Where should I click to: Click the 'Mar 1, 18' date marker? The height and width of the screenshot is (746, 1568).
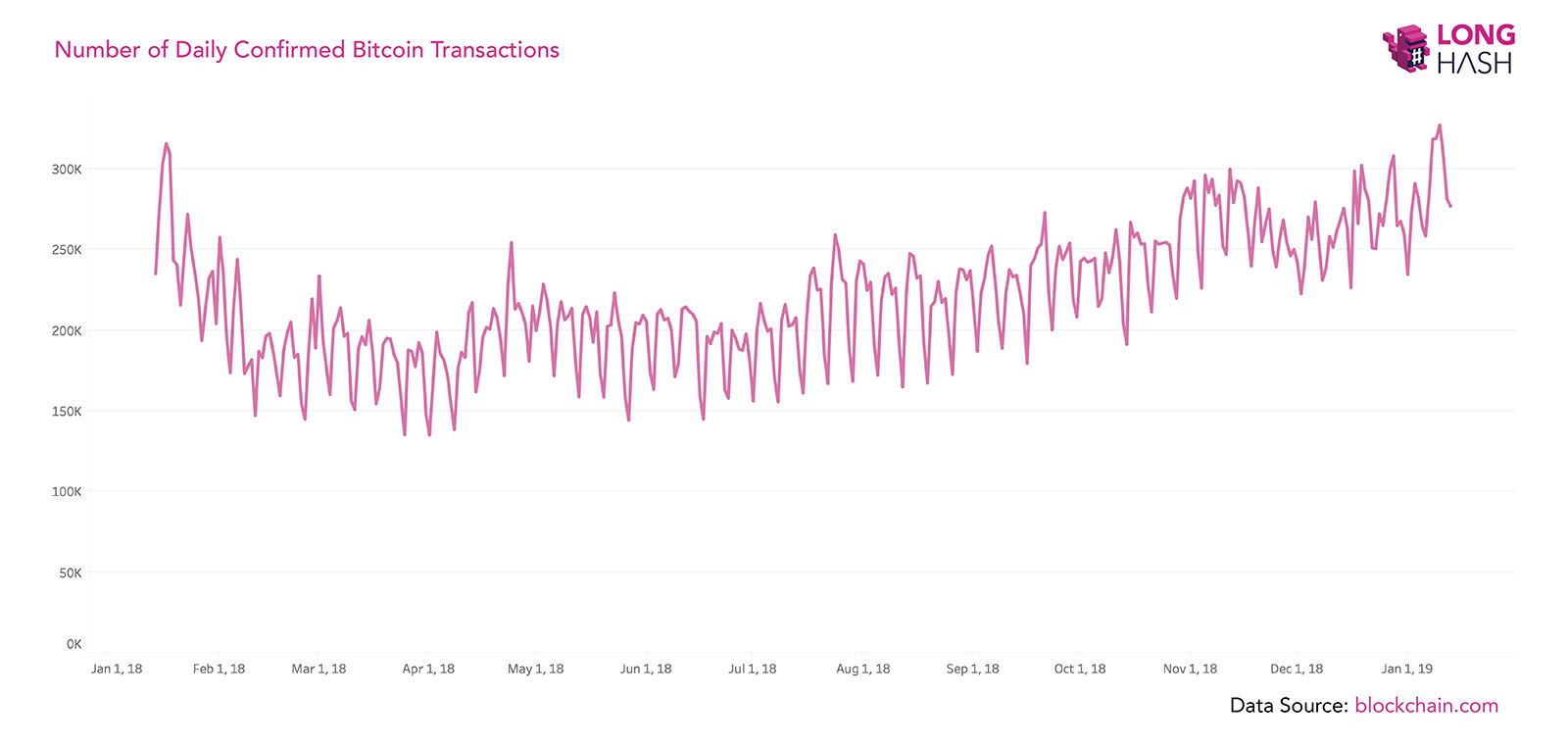[318, 670]
